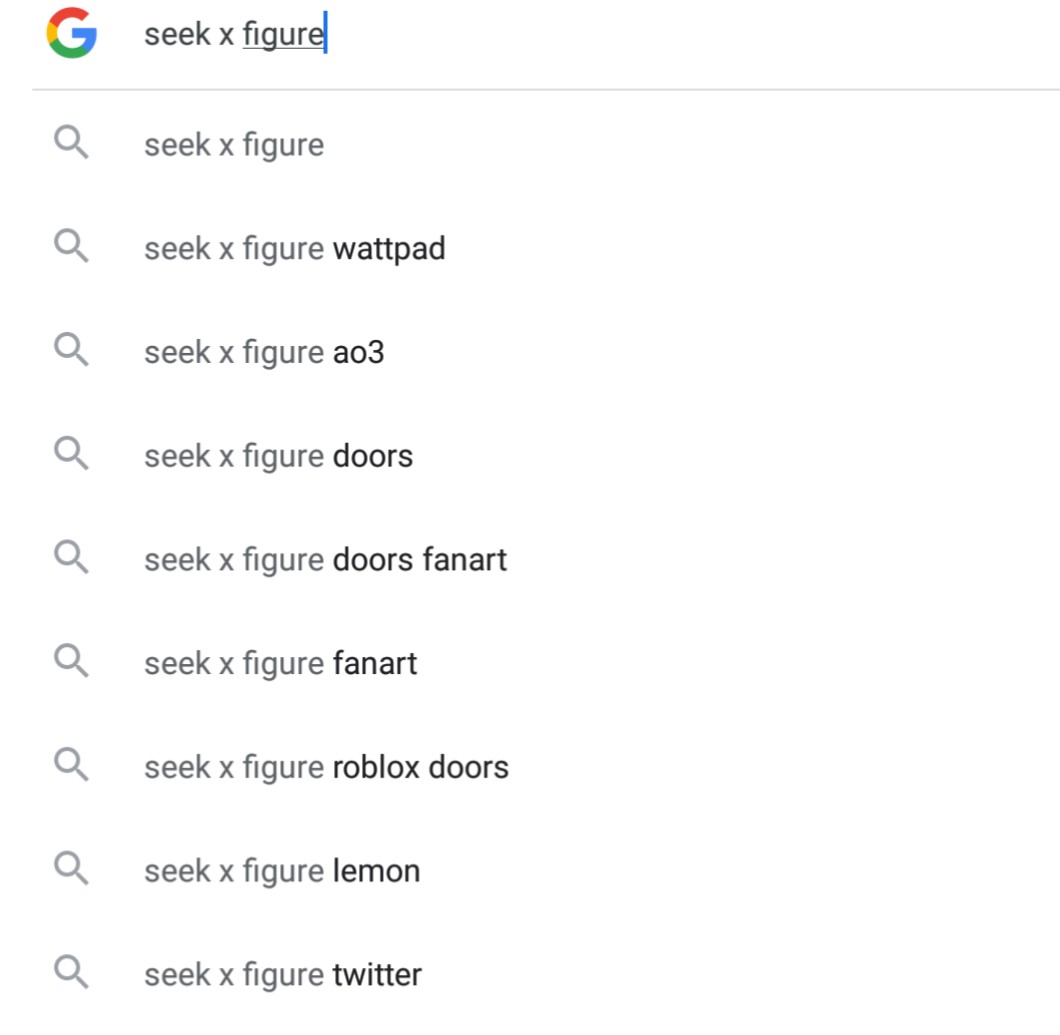Click magnifier icon beside first 'seek x figure' suggestion
Viewport: 1060px width, 1035px height.
[x=71, y=144]
